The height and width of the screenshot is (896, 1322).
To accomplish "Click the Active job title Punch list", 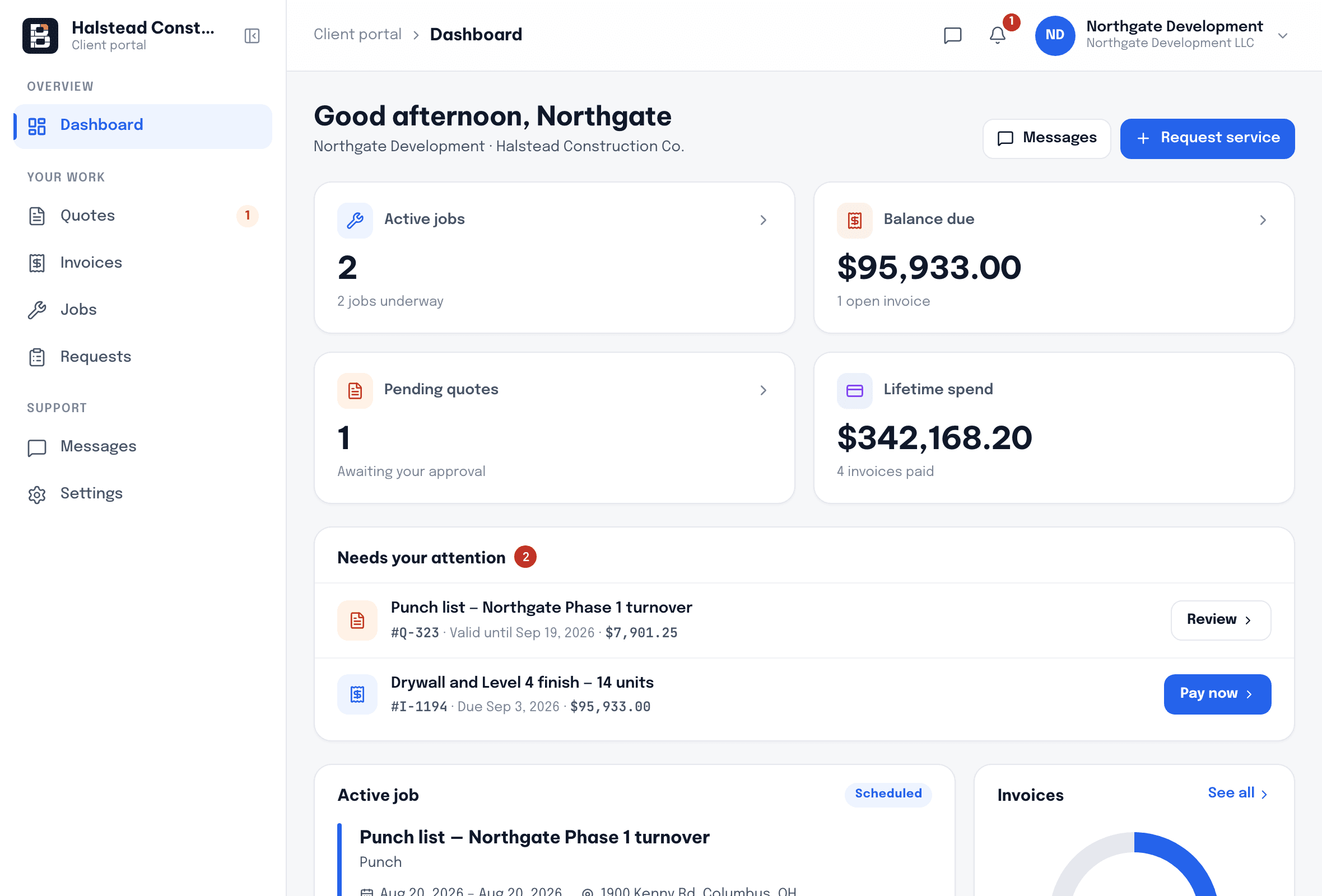I will 534,837.
